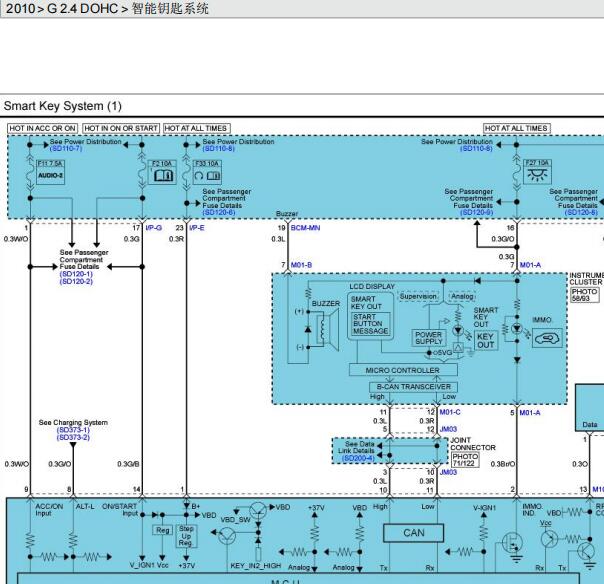Click the Smart Key System (1) heading

[x=62, y=106]
